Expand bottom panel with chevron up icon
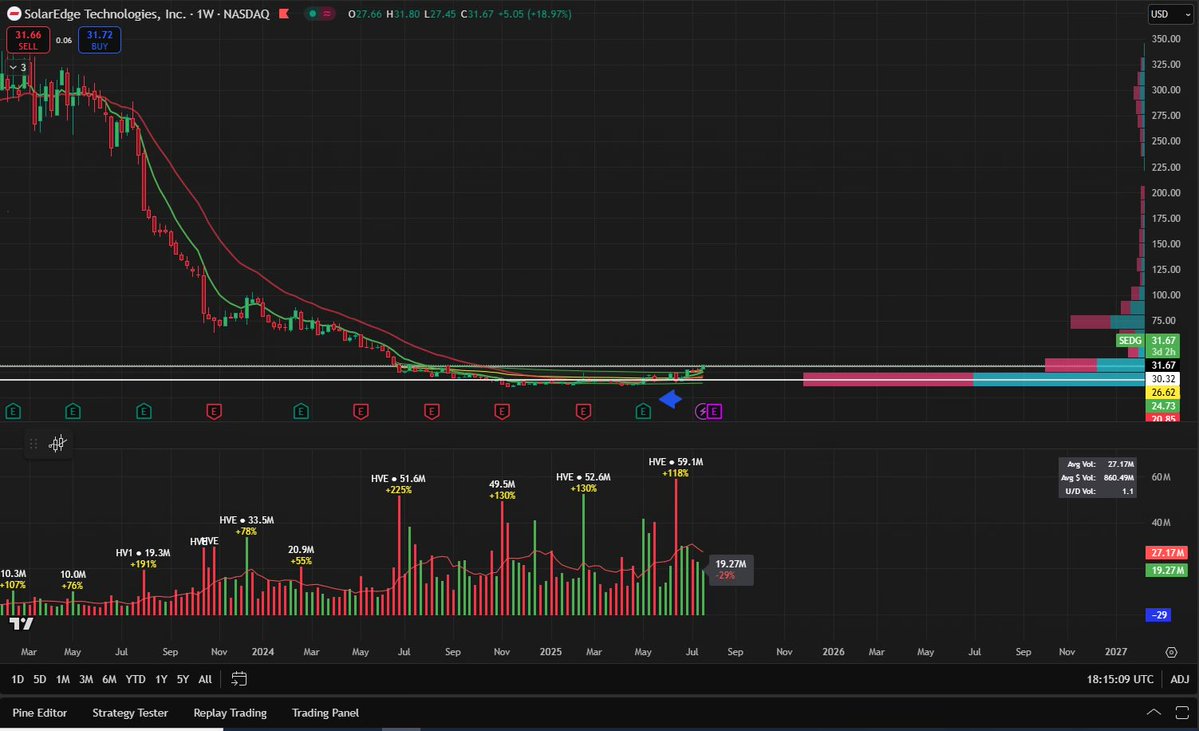This screenshot has width=1199, height=731. [x=1153, y=713]
